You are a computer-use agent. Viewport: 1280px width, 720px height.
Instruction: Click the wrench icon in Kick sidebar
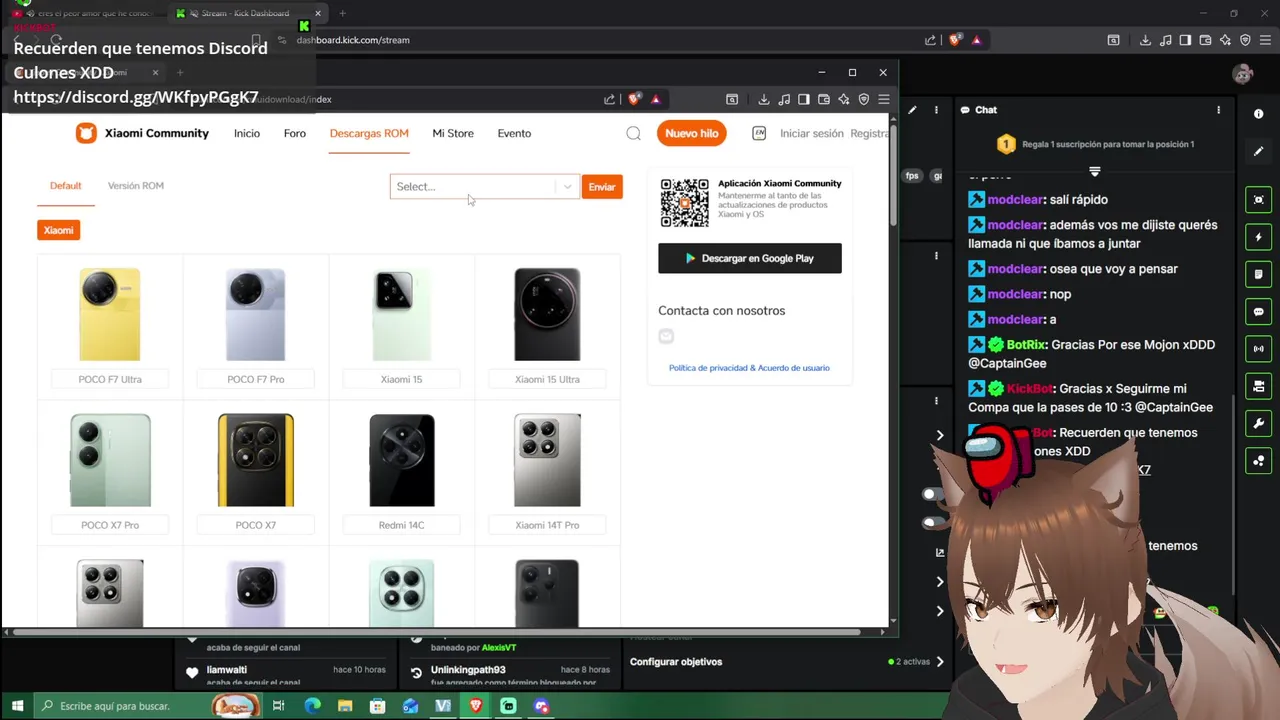click(1258, 423)
